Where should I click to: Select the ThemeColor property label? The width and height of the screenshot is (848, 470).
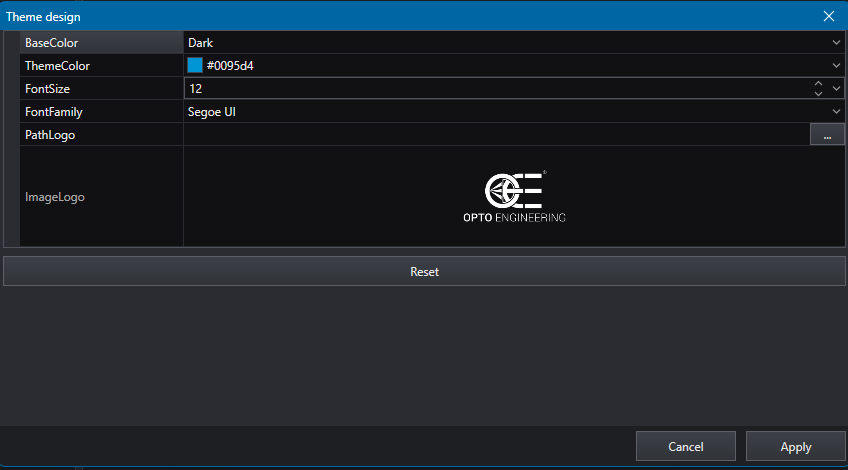tap(57, 66)
